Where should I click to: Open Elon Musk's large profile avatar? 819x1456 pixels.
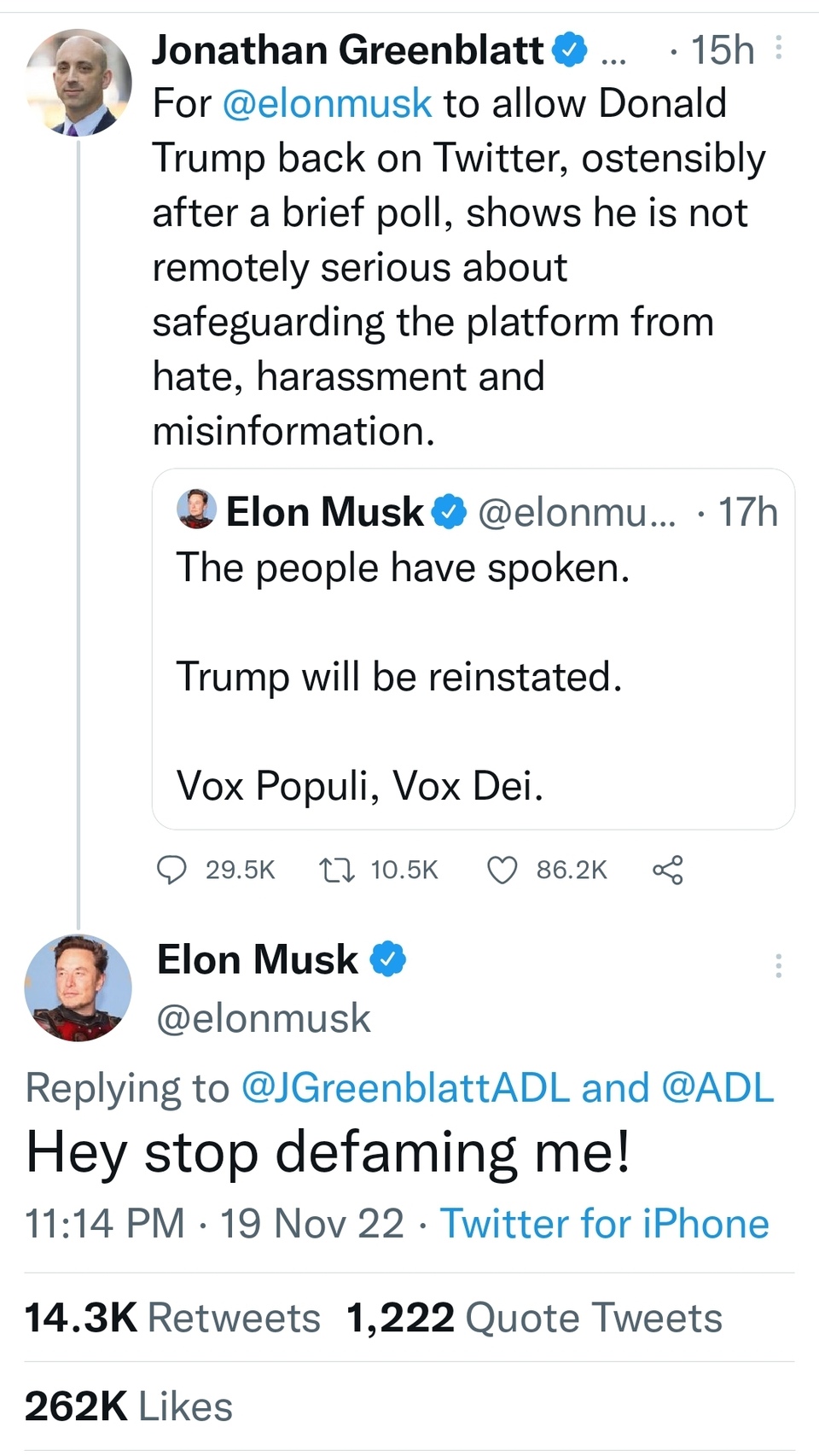pos(78,987)
